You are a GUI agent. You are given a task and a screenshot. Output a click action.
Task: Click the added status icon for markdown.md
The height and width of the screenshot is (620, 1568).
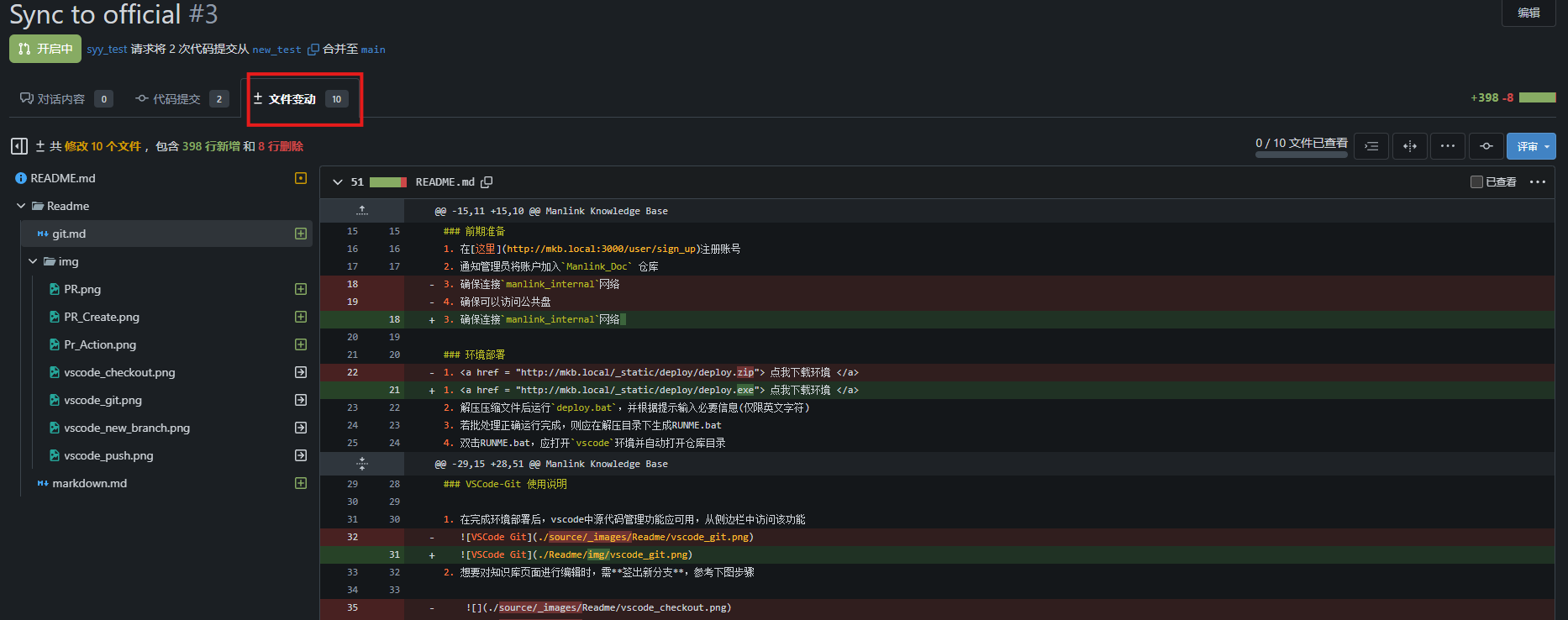point(301,483)
